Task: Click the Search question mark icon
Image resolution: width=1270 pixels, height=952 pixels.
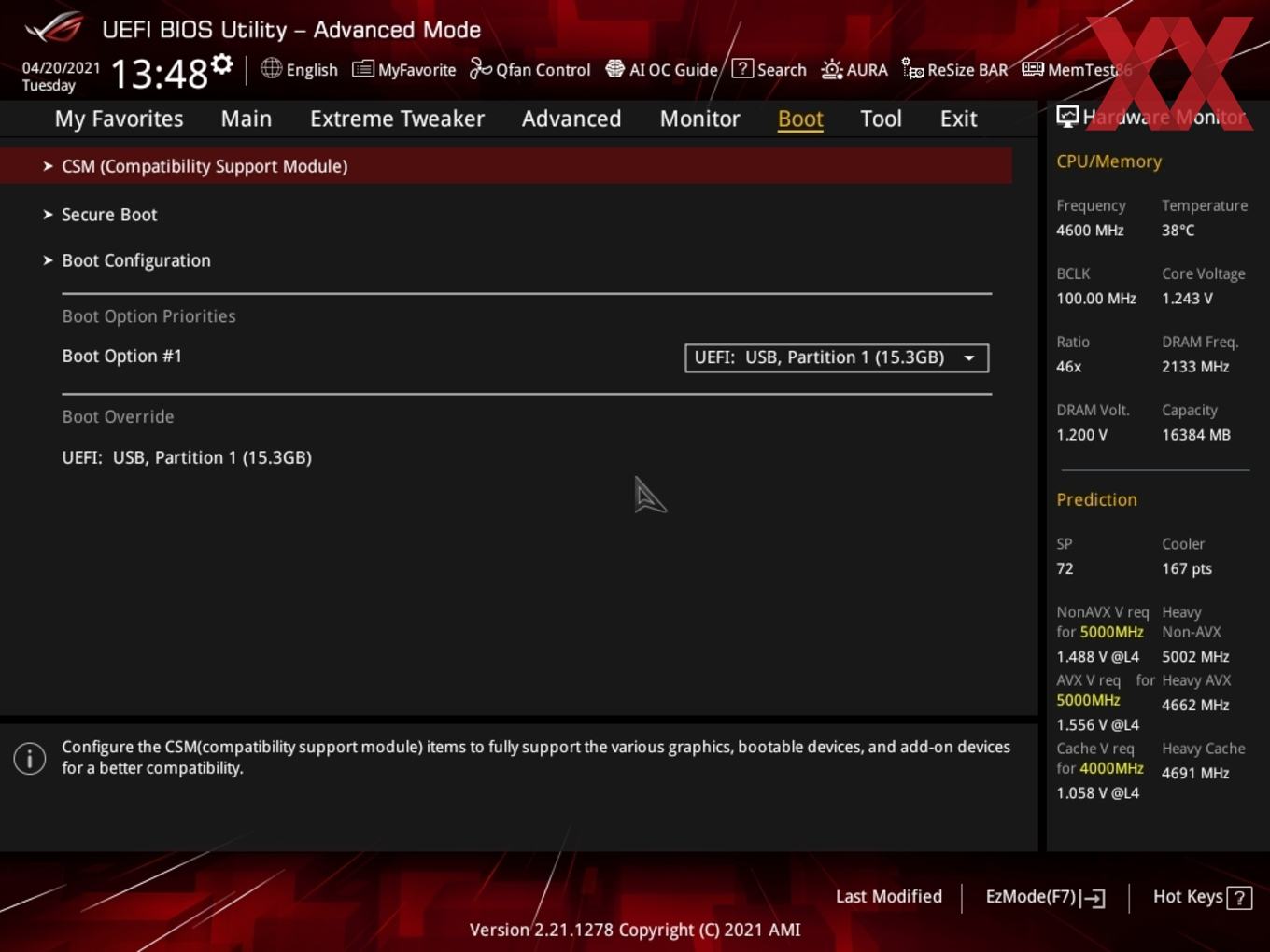Action: [x=742, y=68]
